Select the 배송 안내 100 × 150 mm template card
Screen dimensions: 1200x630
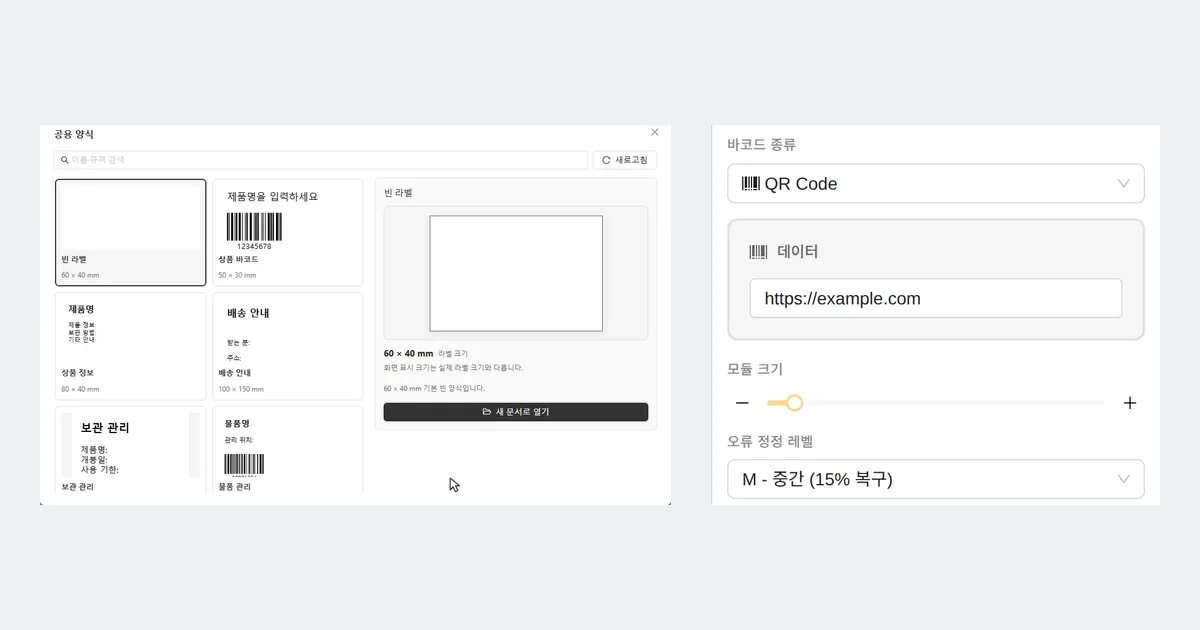point(288,346)
